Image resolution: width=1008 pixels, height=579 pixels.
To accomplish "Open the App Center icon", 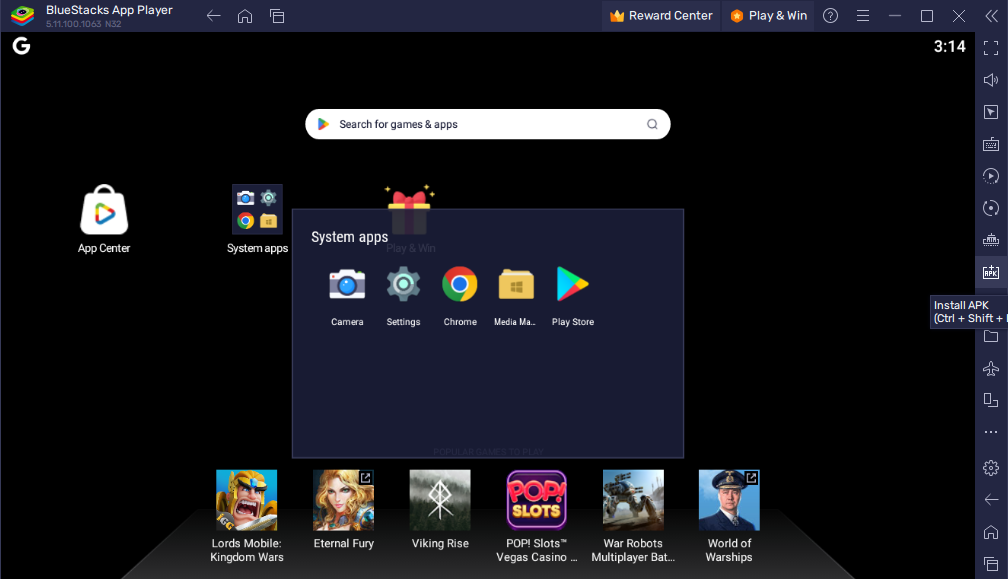I will (x=104, y=210).
